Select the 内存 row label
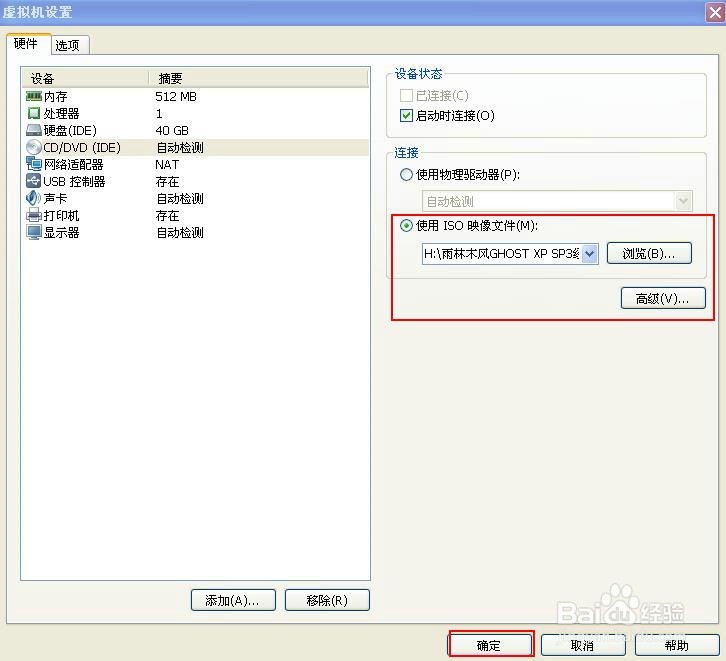This screenshot has width=726, height=661. (56, 96)
